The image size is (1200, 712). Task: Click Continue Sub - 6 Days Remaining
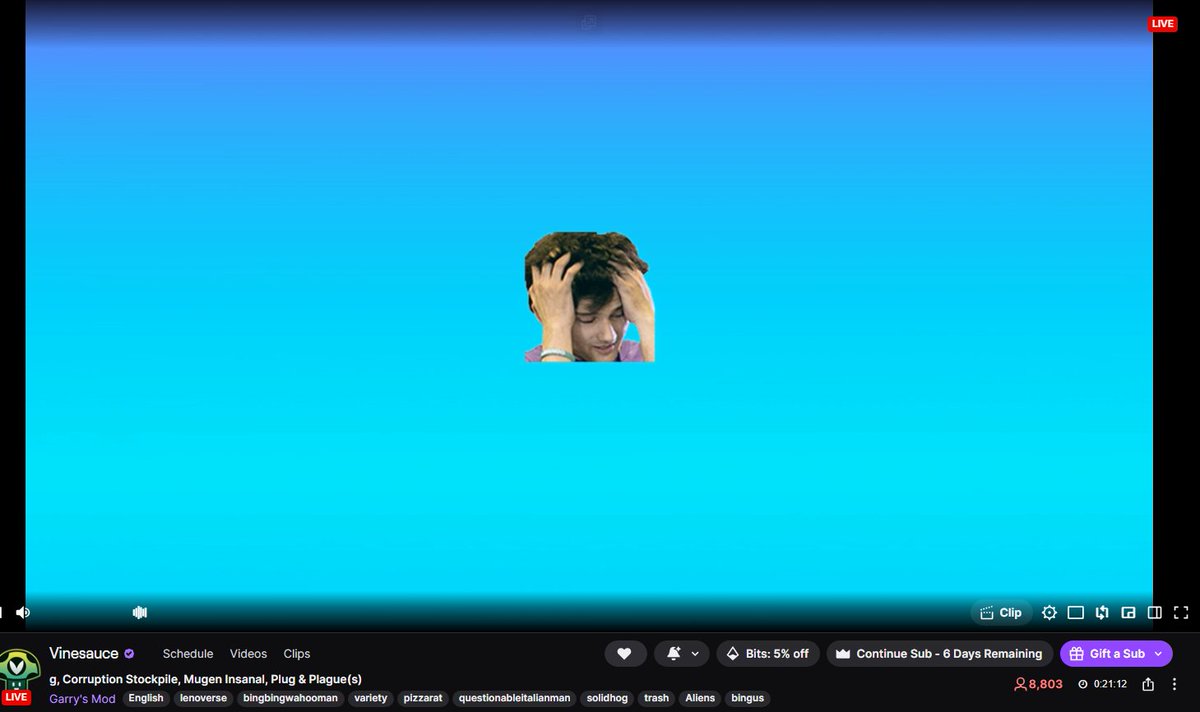pyautogui.click(x=939, y=654)
